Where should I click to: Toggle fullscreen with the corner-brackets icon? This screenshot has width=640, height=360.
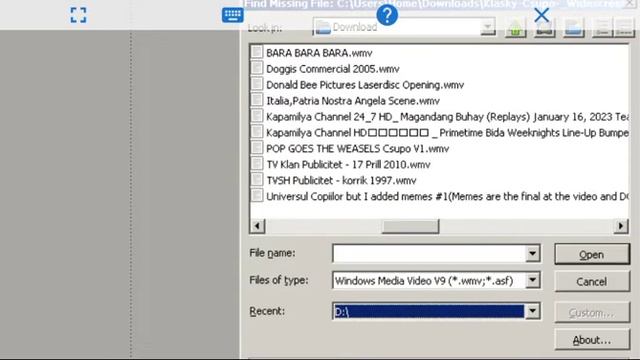pyautogui.click(x=78, y=15)
